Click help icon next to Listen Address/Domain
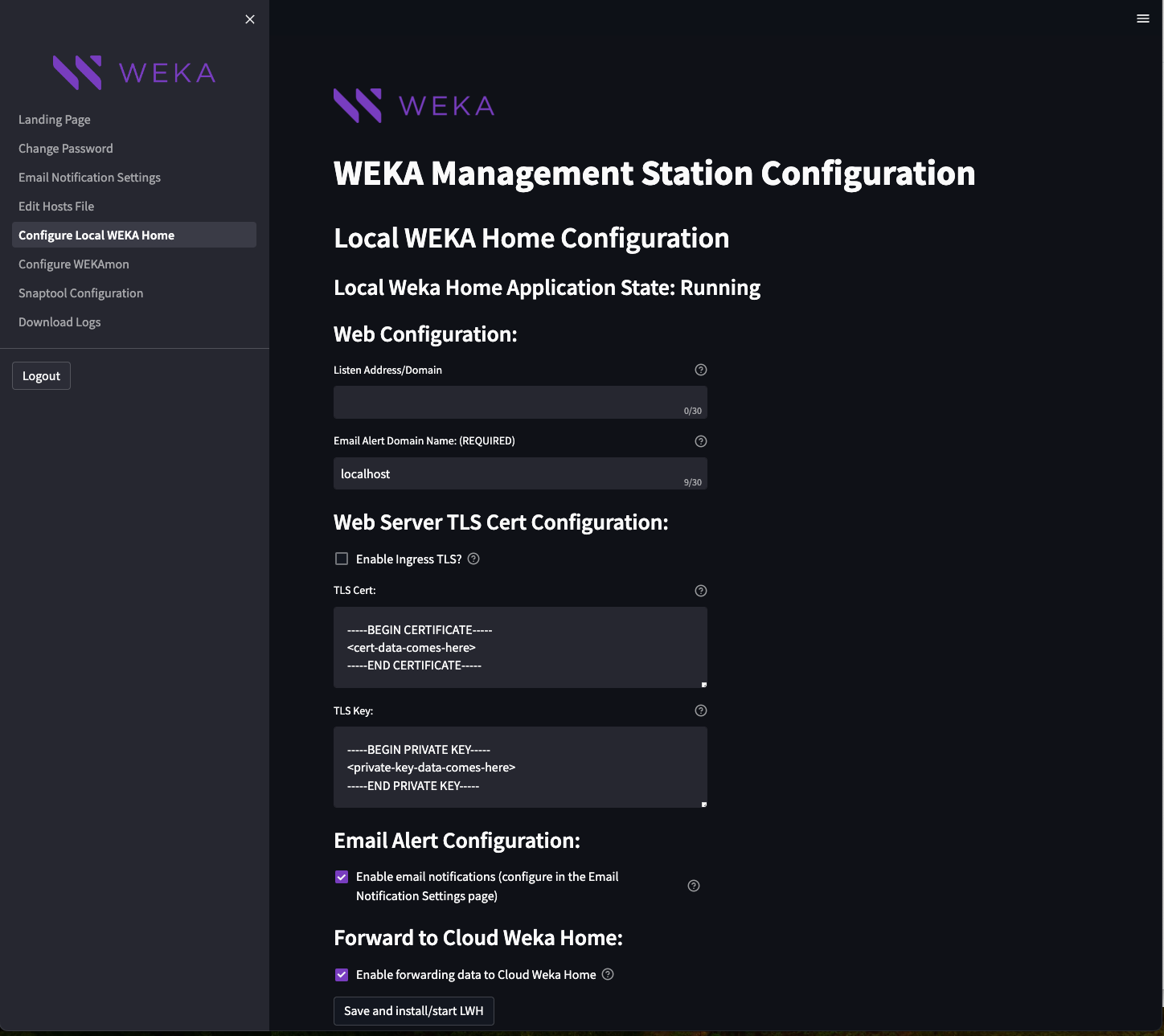The width and height of the screenshot is (1164, 1036). pyautogui.click(x=700, y=370)
